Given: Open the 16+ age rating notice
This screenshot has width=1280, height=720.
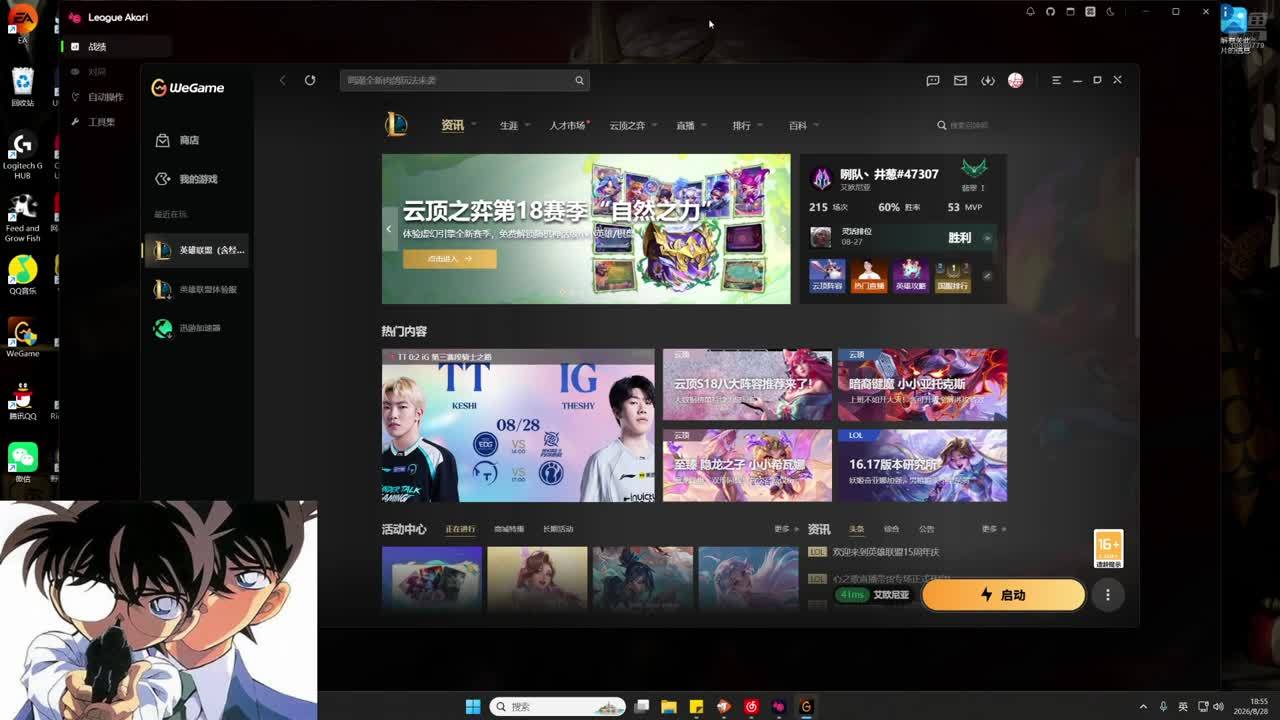Looking at the screenshot, I should click(x=1108, y=549).
